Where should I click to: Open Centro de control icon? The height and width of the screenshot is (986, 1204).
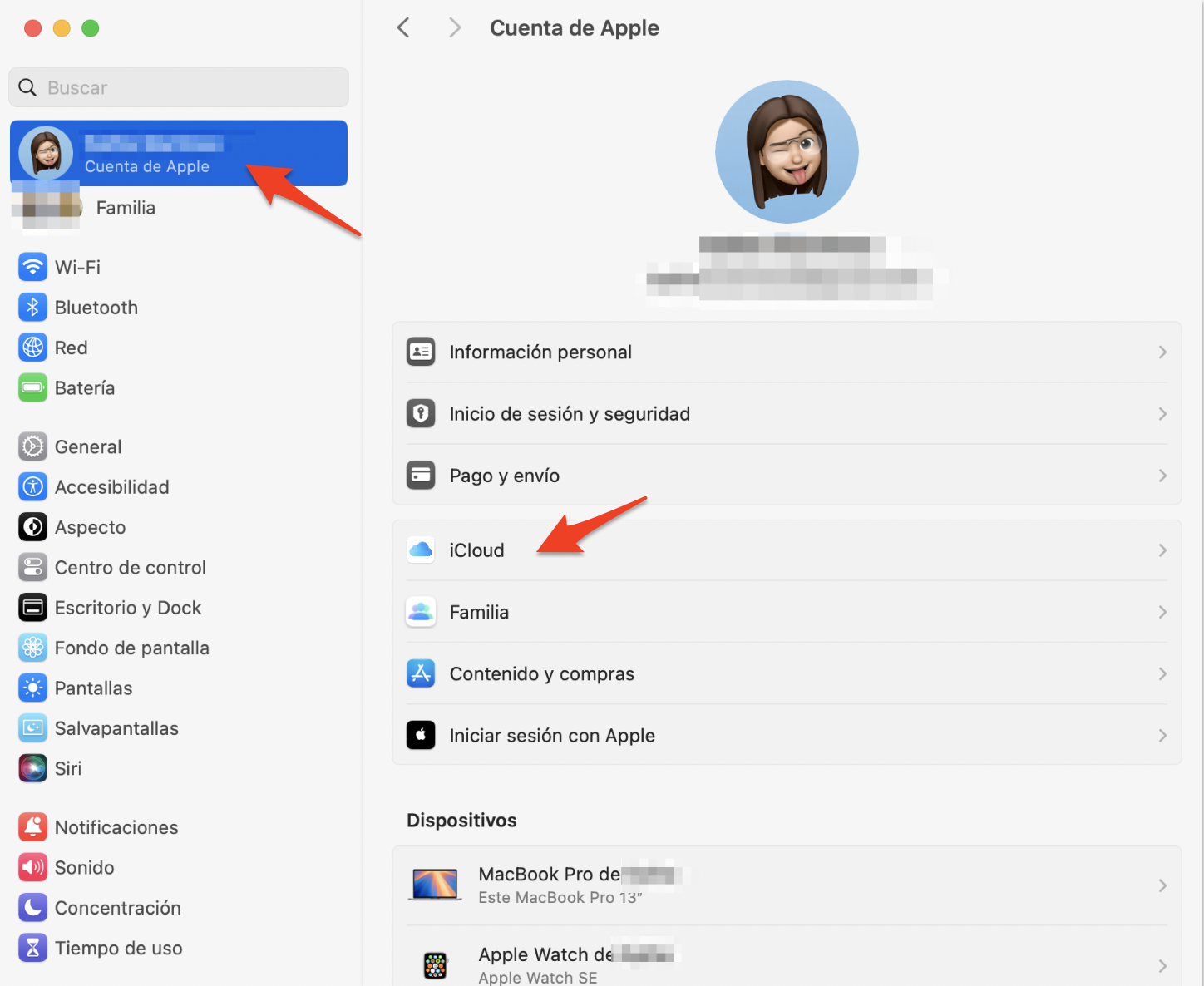click(32, 567)
